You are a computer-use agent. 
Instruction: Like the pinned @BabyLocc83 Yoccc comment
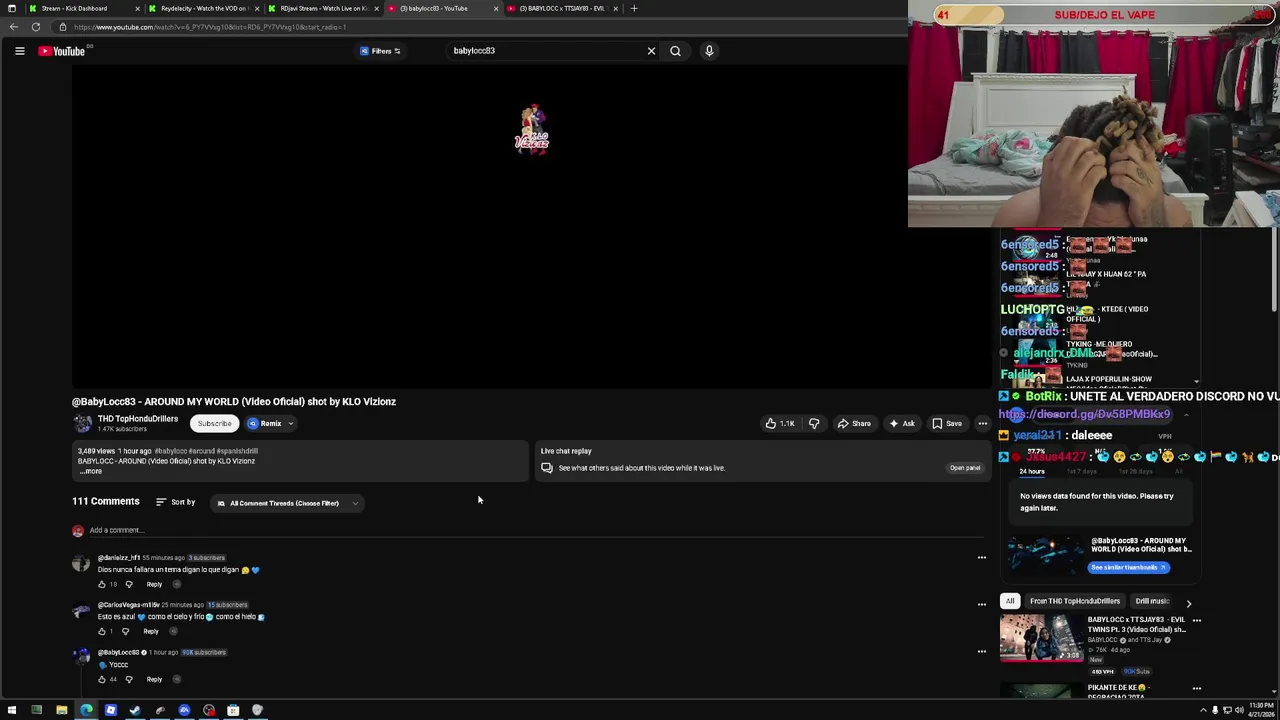click(x=102, y=679)
